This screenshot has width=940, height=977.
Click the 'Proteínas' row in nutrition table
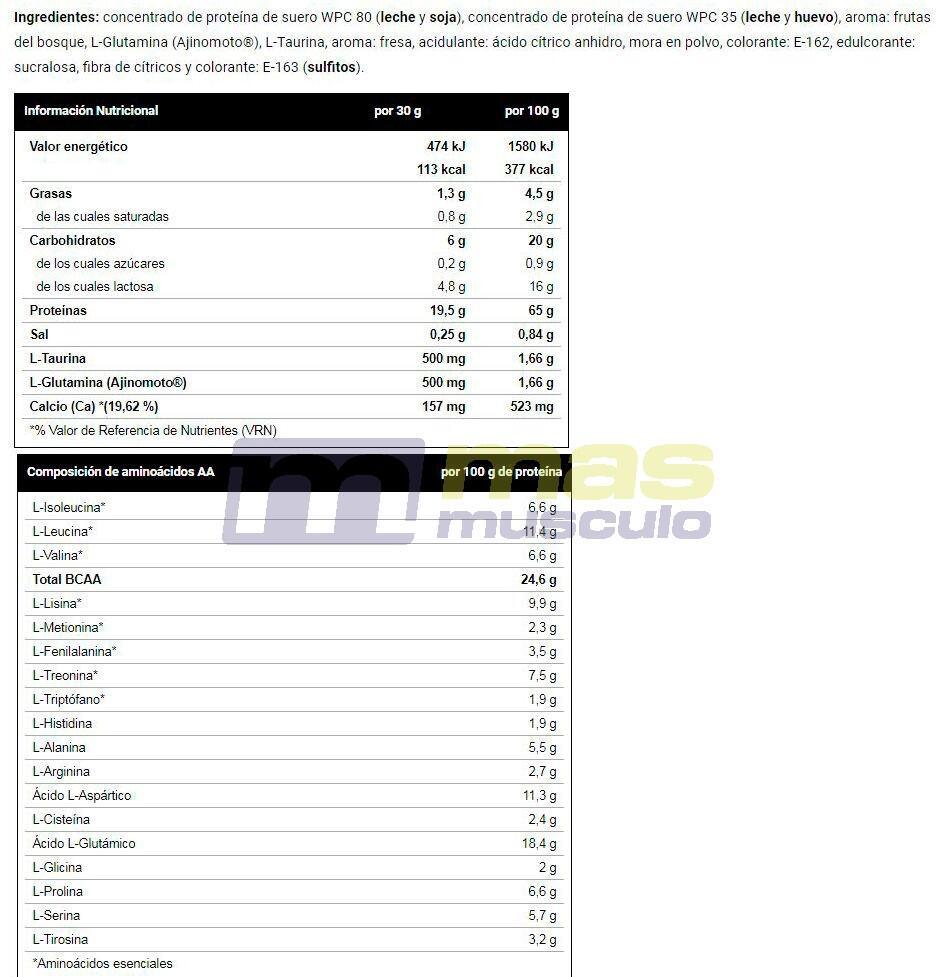292,310
